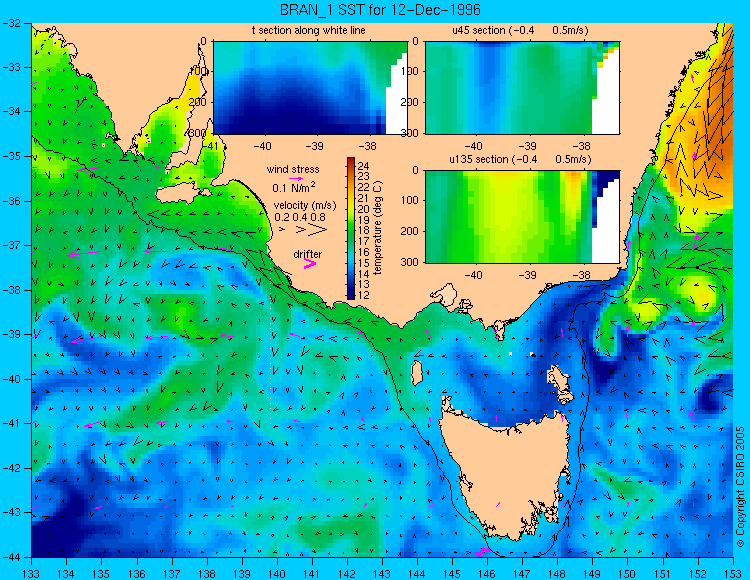Click the magenta wind stress legend arrow
This screenshot has height=580, width=750.
click(x=296, y=178)
